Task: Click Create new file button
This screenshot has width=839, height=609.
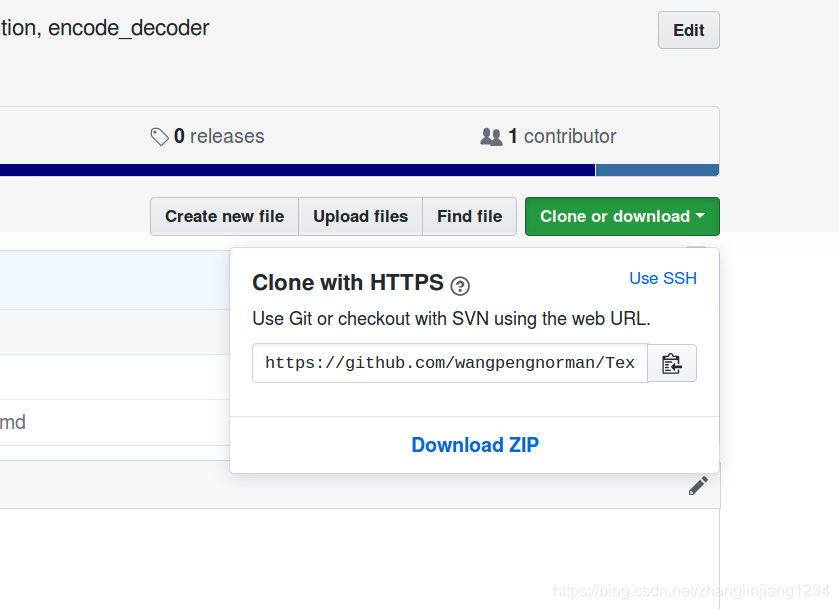Action: (224, 216)
